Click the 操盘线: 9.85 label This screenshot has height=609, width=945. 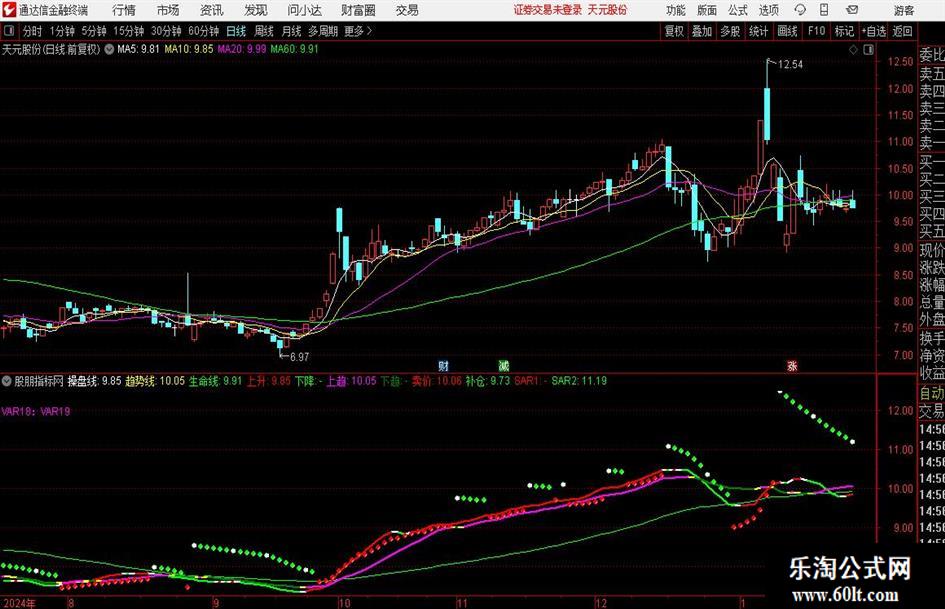coord(94,381)
